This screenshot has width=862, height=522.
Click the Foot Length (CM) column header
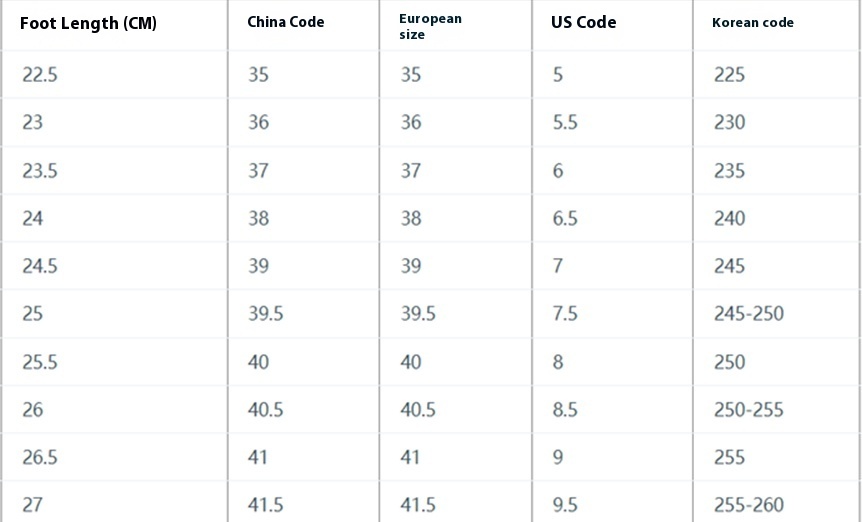[x=88, y=23]
